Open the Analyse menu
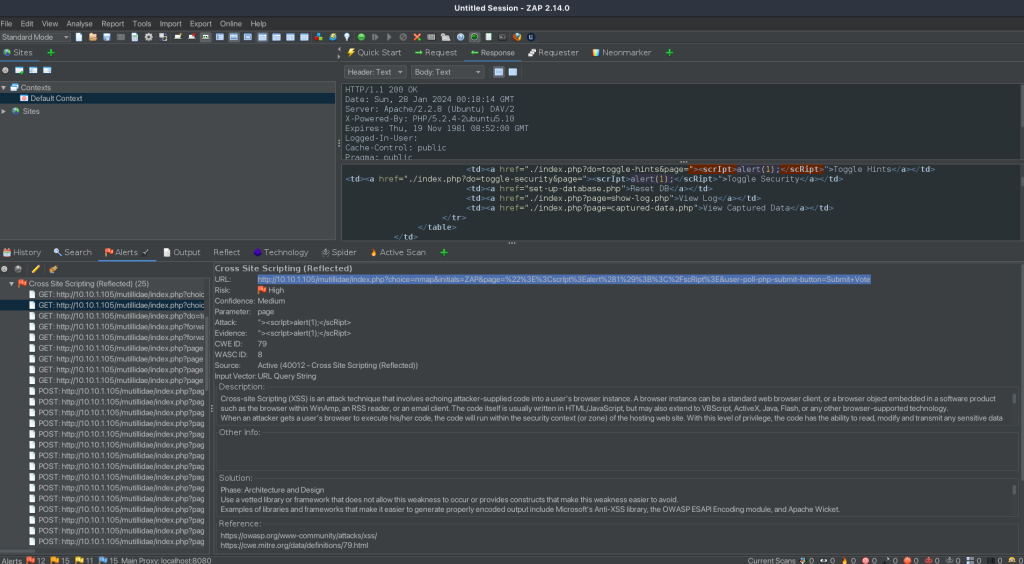The image size is (1024, 564). click(x=79, y=23)
